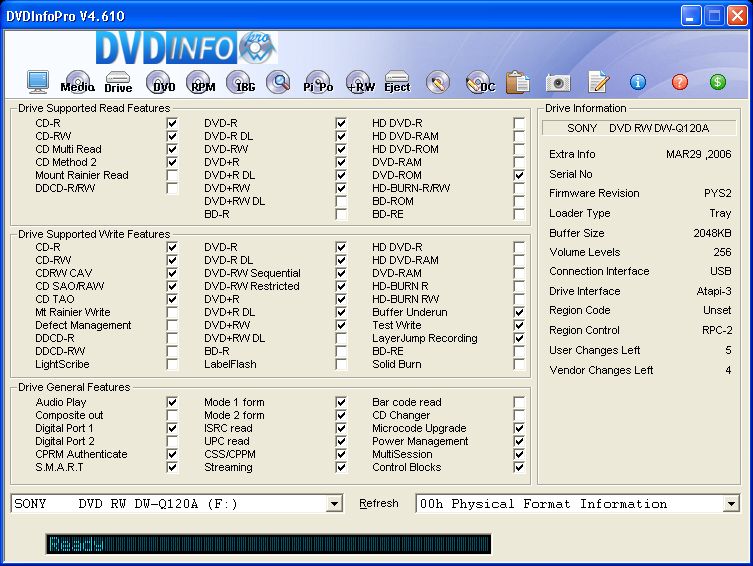Close the DVDInfoPro window
This screenshot has width=753, height=566.
pyautogui.click(x=737, y=17)
